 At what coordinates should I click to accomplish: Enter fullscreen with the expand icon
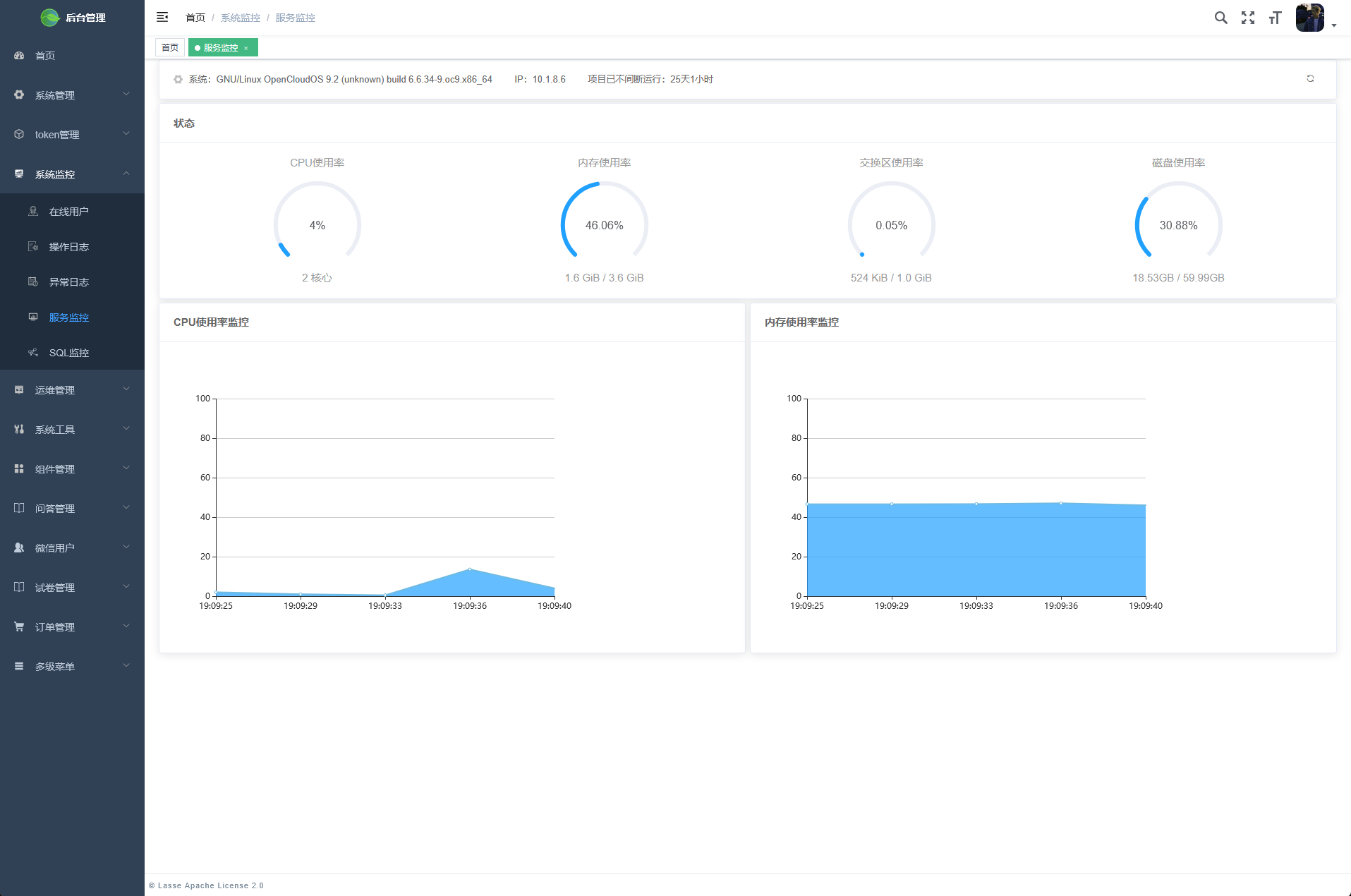pos(1248,18)
